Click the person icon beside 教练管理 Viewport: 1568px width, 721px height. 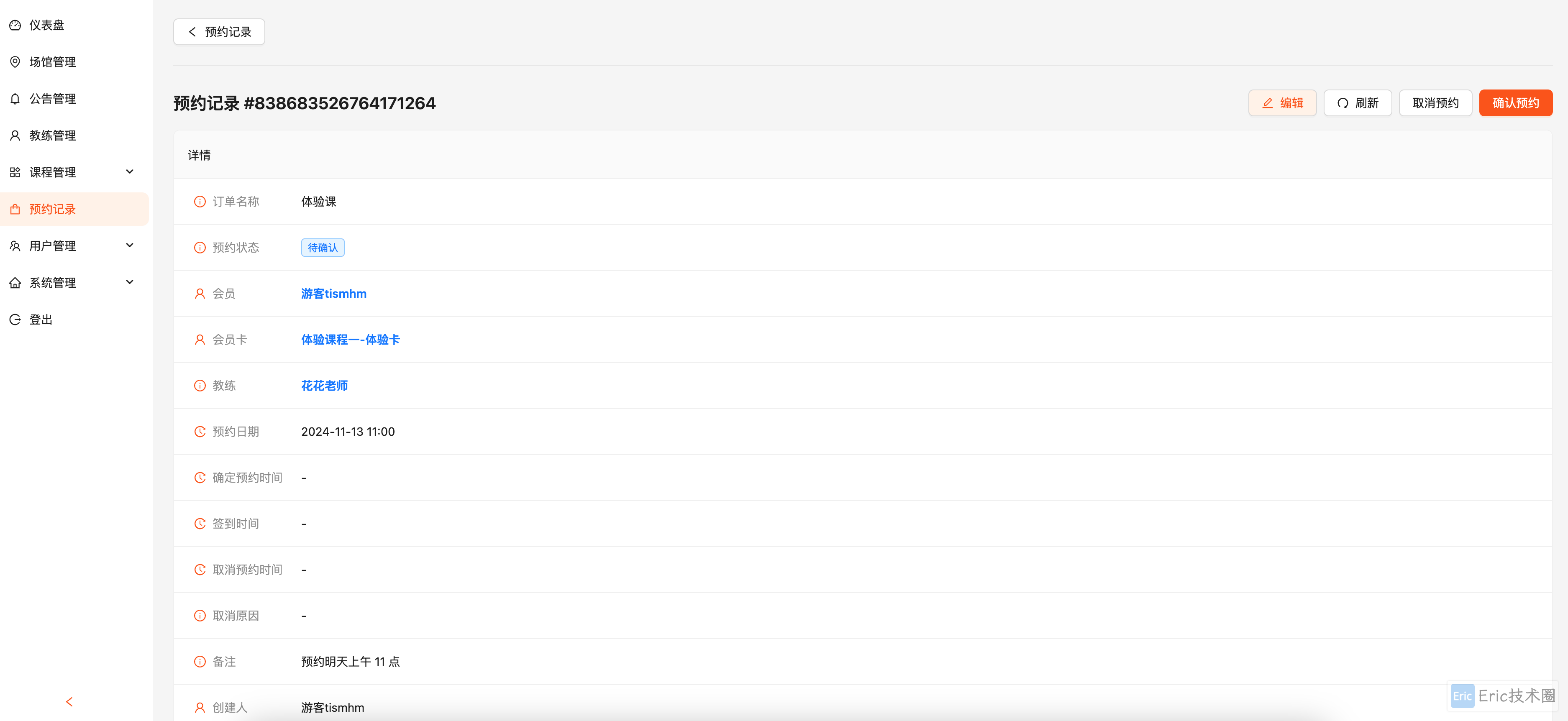coord(15,136)
